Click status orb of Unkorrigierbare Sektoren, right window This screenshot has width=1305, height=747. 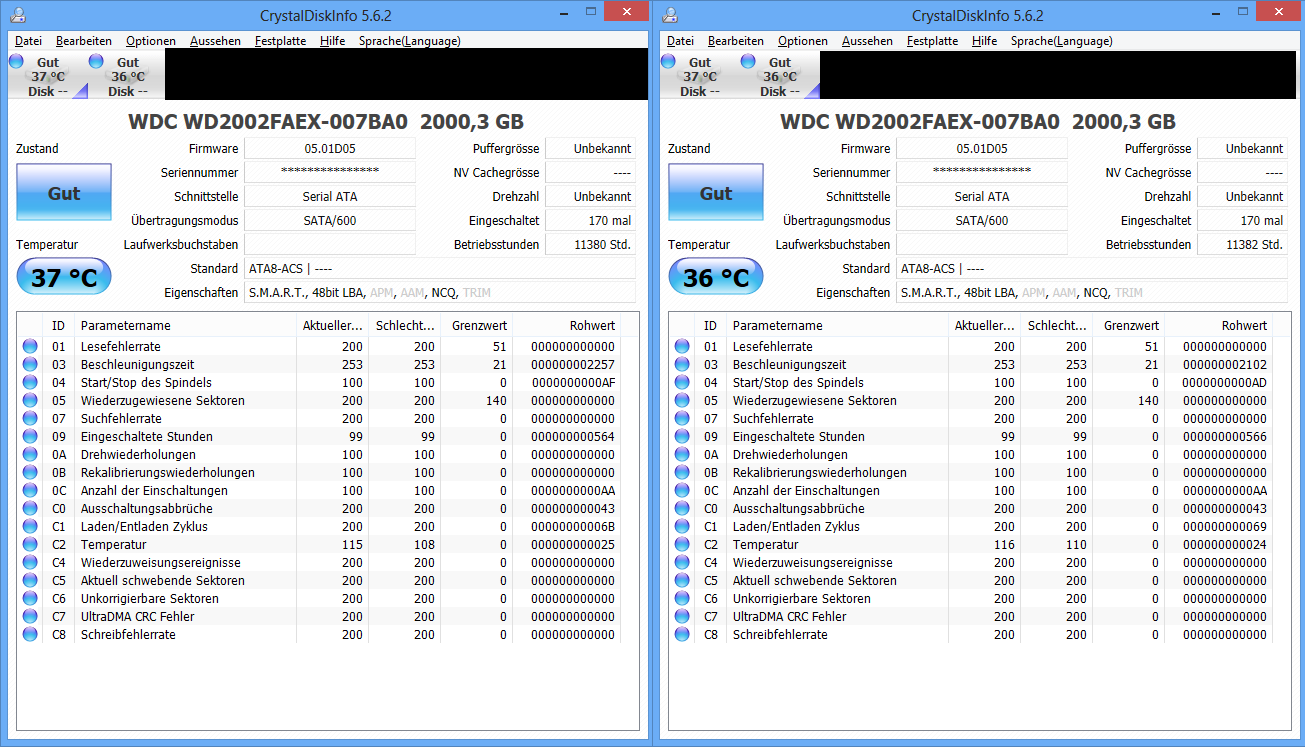tap(682, 598)
